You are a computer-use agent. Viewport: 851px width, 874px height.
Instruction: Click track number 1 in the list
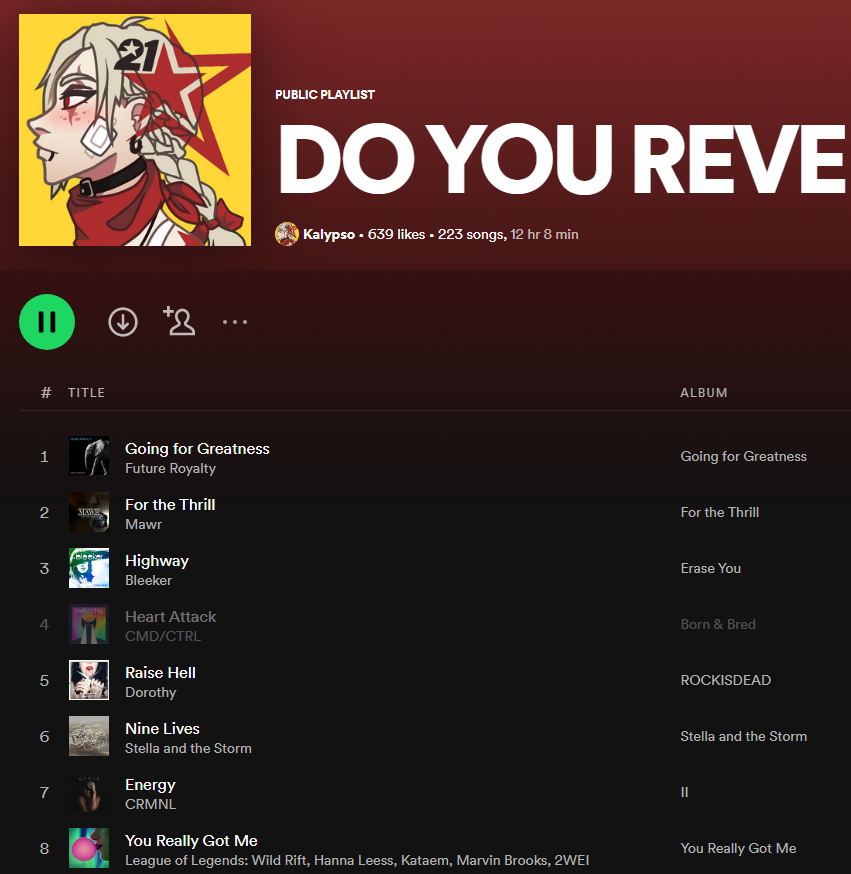click(44, 457)
